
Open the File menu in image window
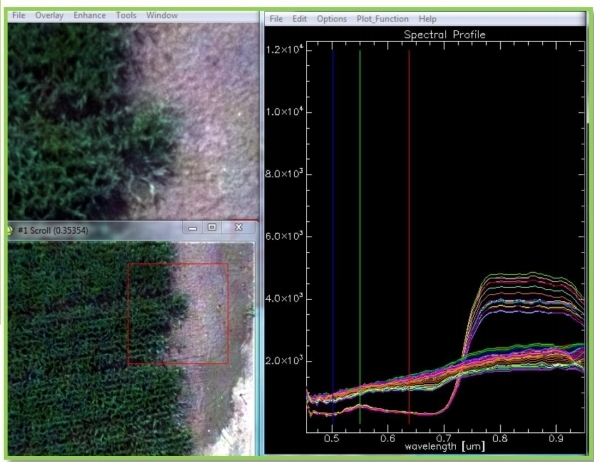click(19, 16)
